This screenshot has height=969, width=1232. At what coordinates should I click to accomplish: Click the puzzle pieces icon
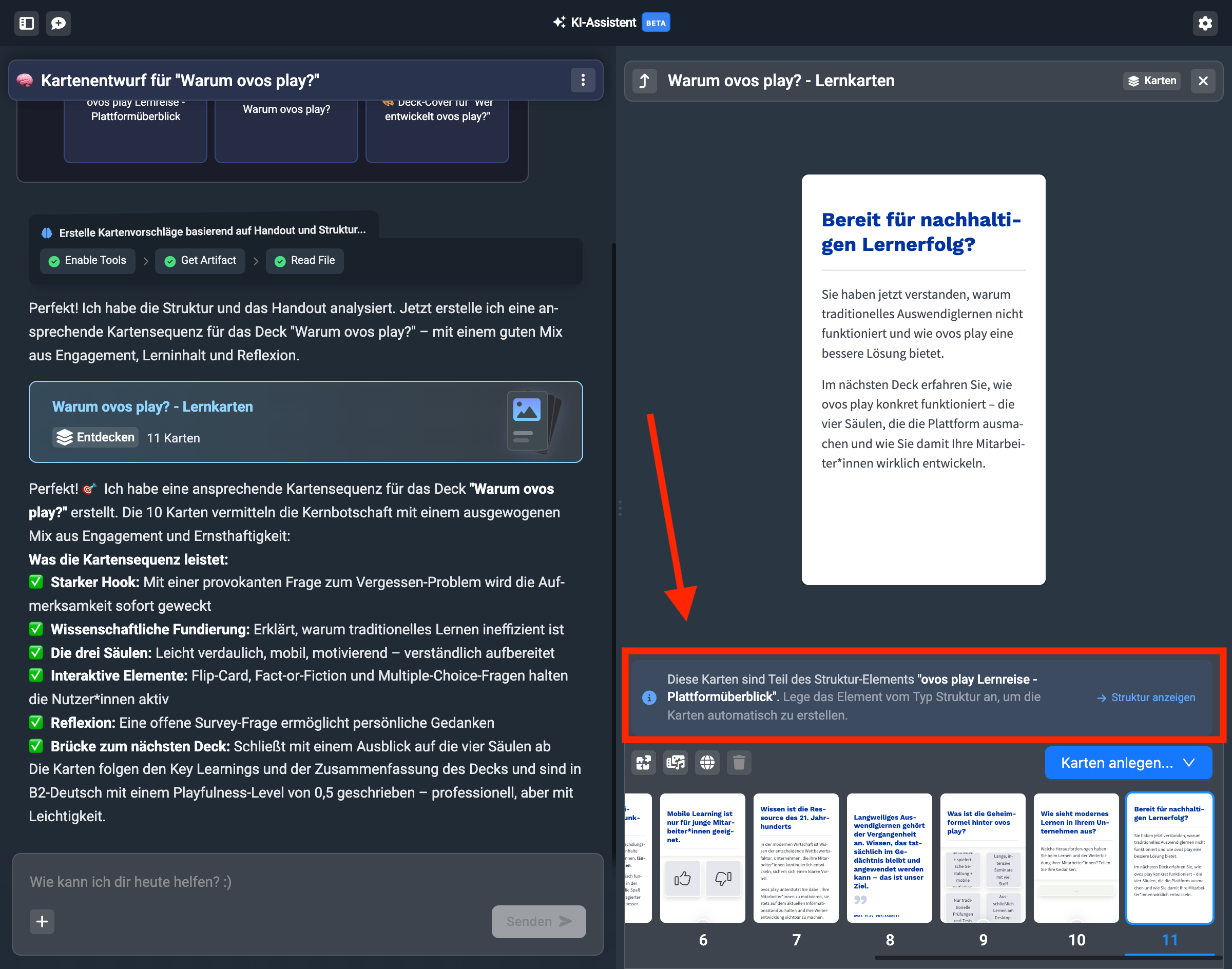[644, 763]
